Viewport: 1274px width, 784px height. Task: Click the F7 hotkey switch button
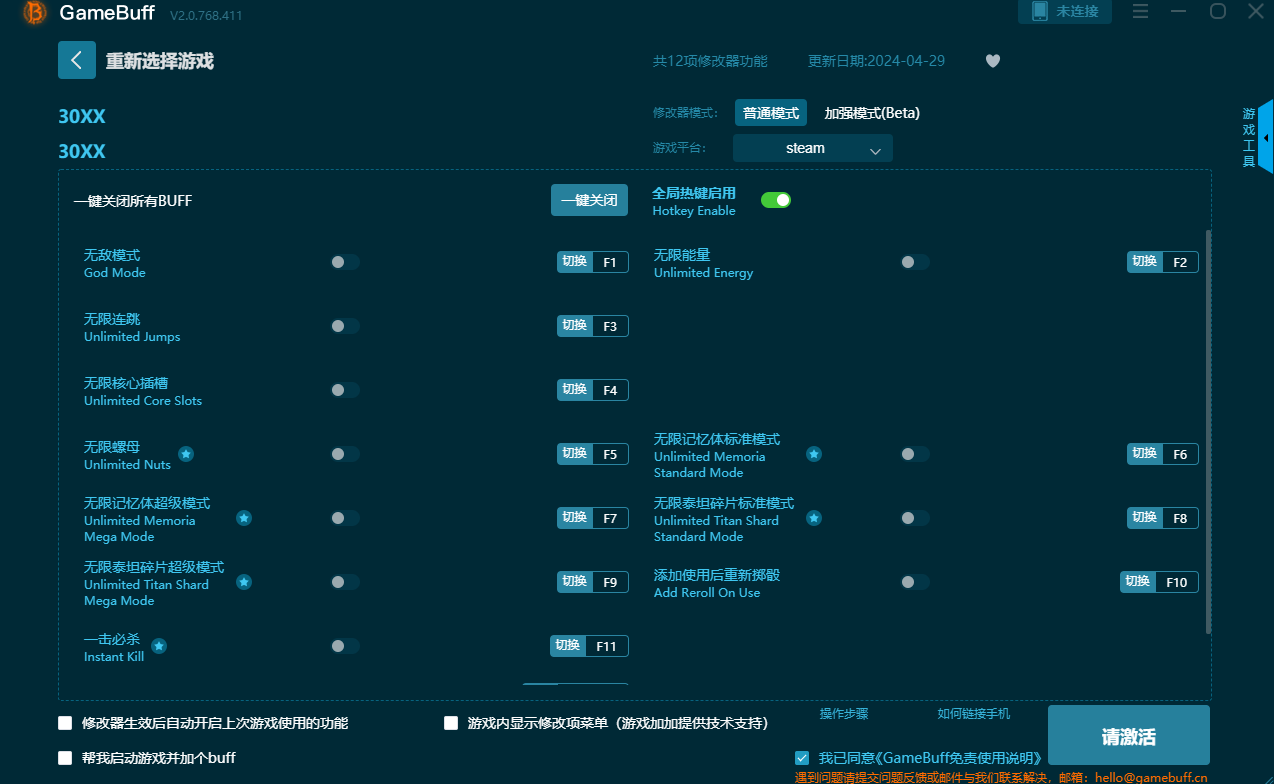point(593,518)
